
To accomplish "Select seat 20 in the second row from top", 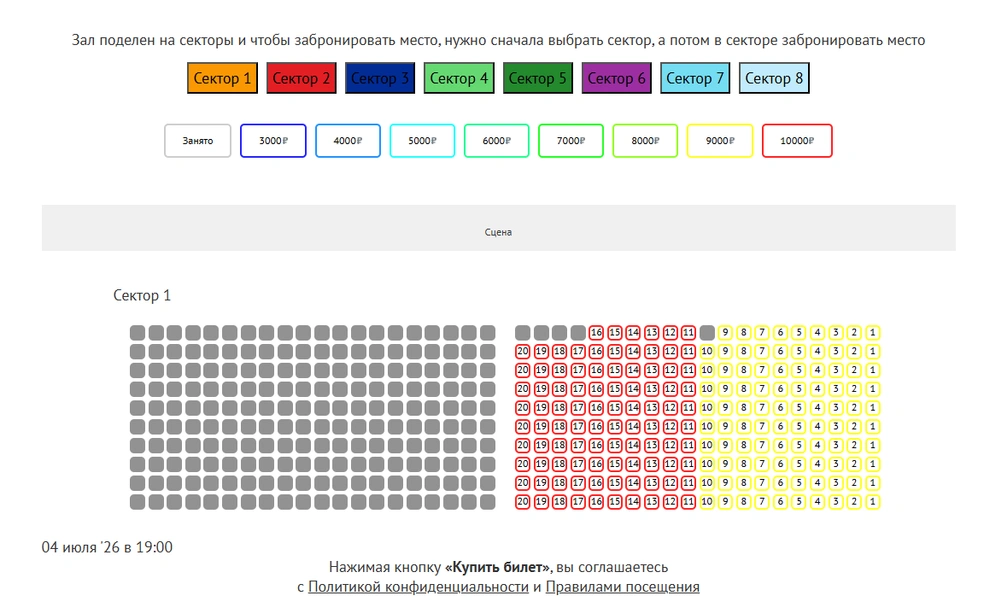I will [x=523, y=351].
